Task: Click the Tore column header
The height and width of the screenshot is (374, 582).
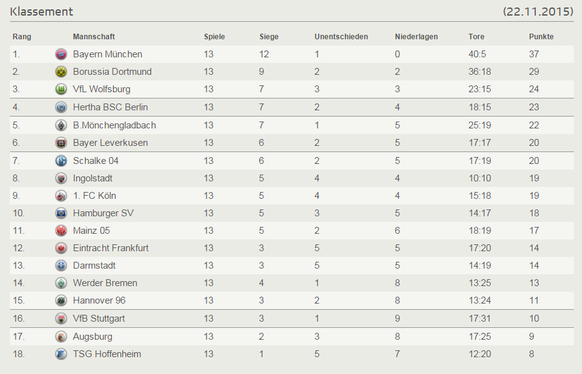Action: point(476,37)
